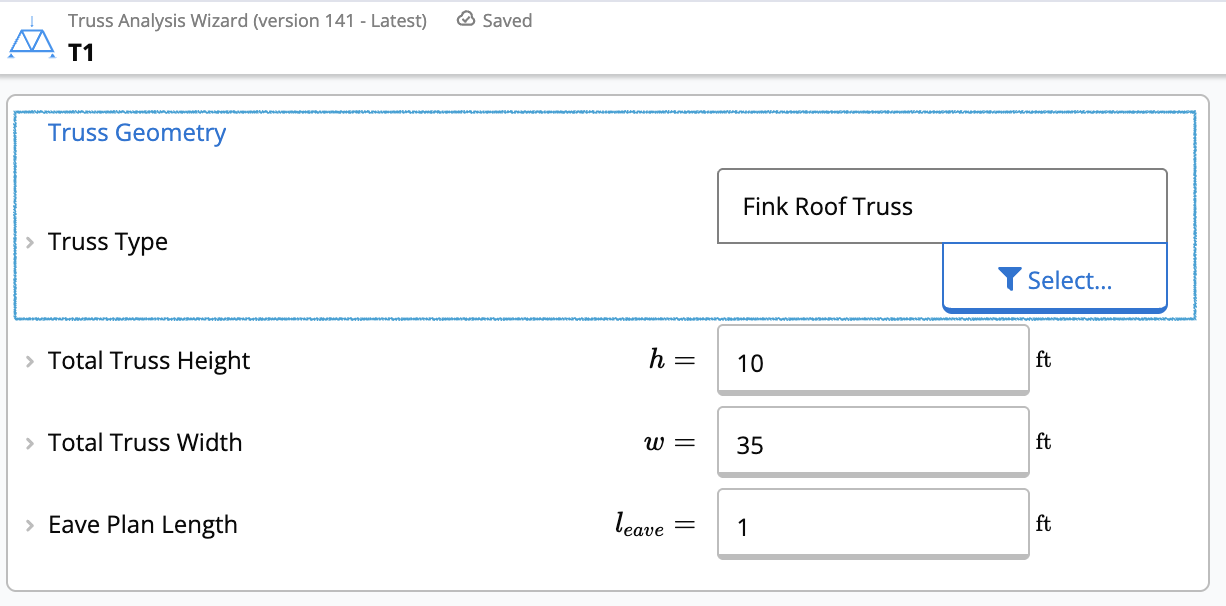Image resolution: width=1226 pixels, height=606 pixels.
Task: Click the Saved status checkmark icon
Action: pyautogui.click(x=466, y=20)
